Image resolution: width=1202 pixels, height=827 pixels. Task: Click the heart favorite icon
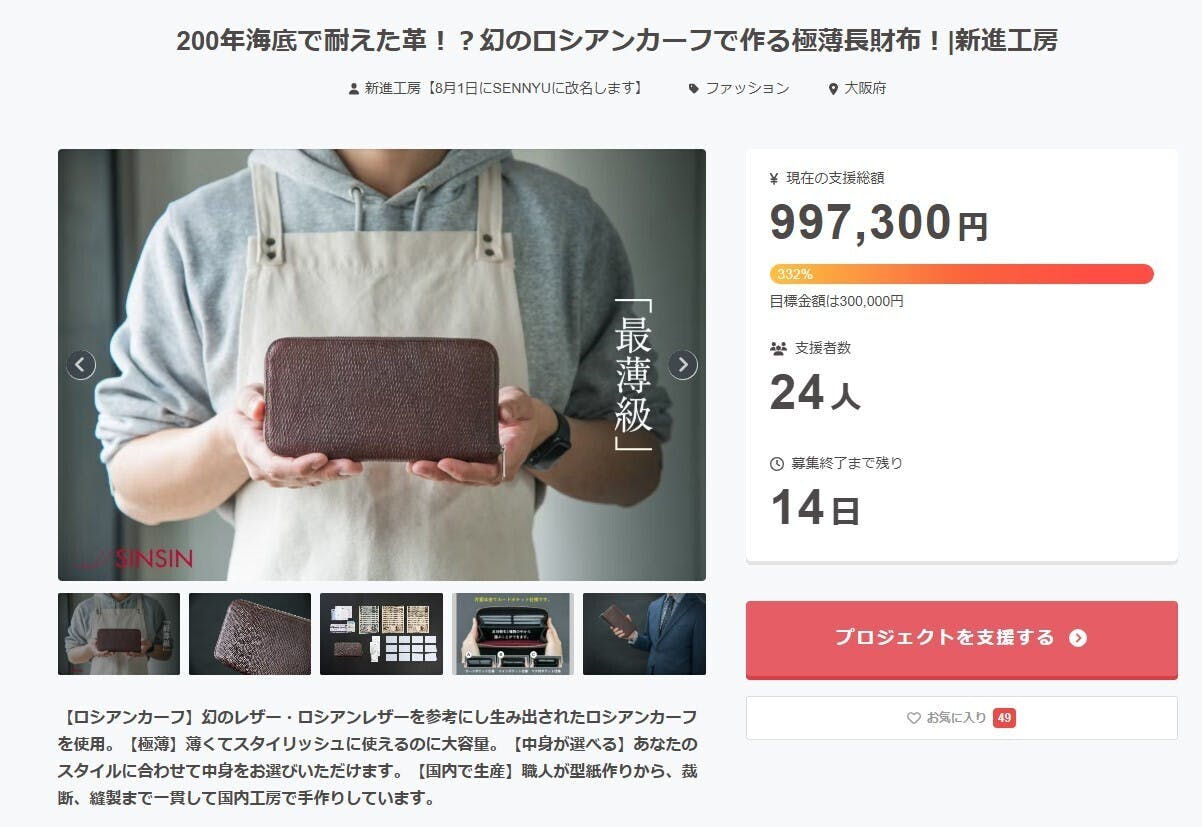tap(913, 718)
